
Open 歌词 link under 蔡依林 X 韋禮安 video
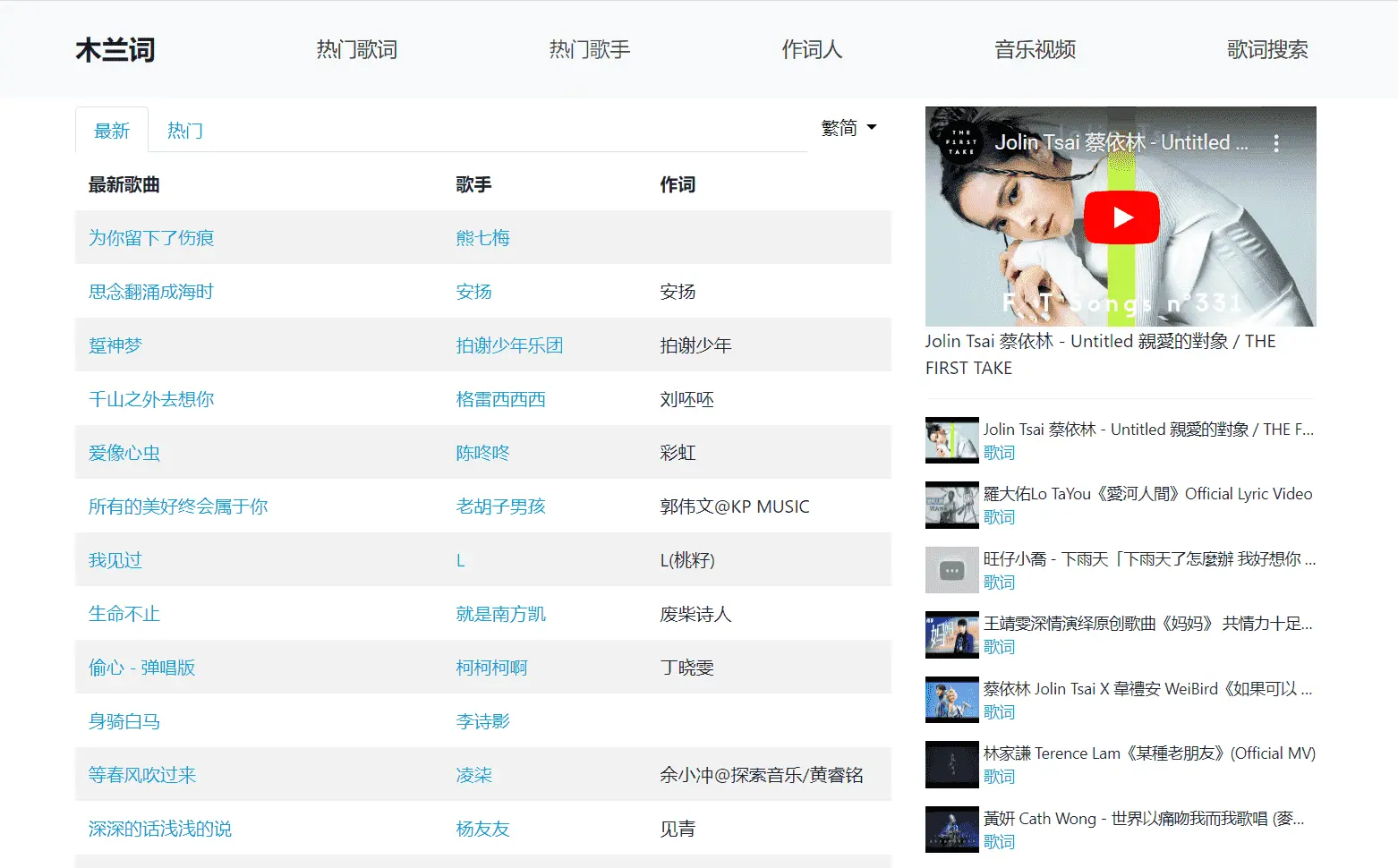(1000, 711)
